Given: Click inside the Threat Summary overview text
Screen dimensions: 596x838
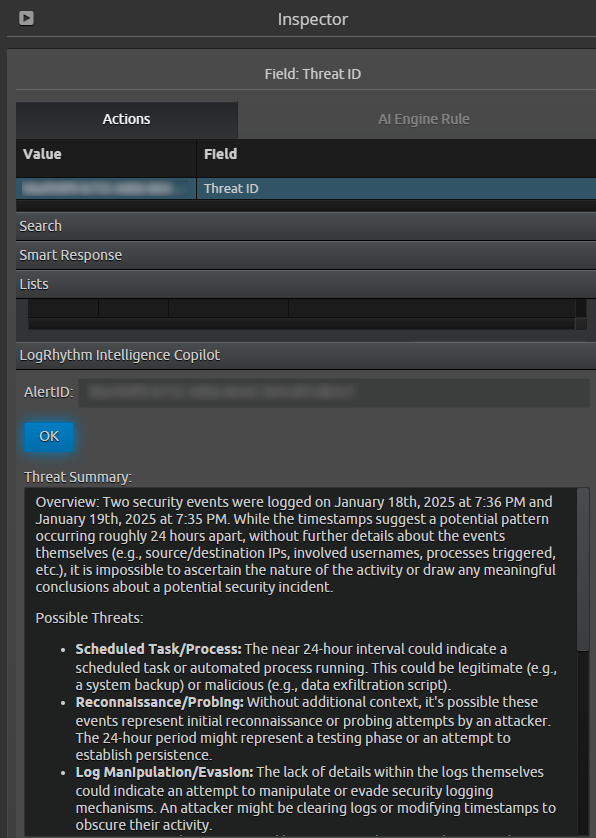Looking at the screenshot, I should (296, 544).
